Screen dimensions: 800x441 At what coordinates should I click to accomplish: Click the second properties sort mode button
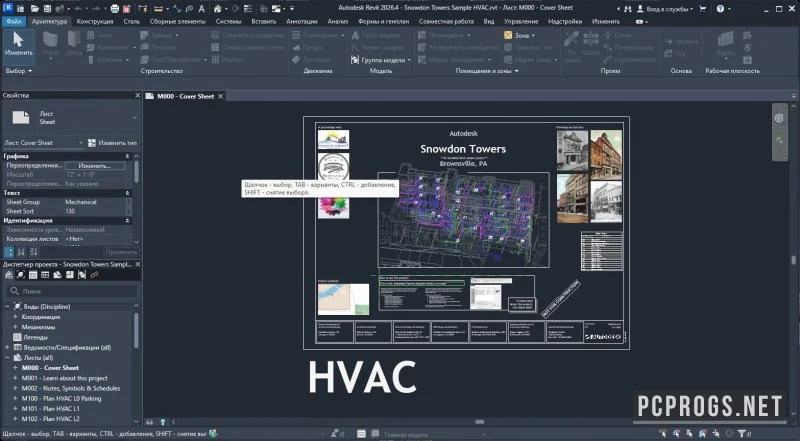(21, 252)
